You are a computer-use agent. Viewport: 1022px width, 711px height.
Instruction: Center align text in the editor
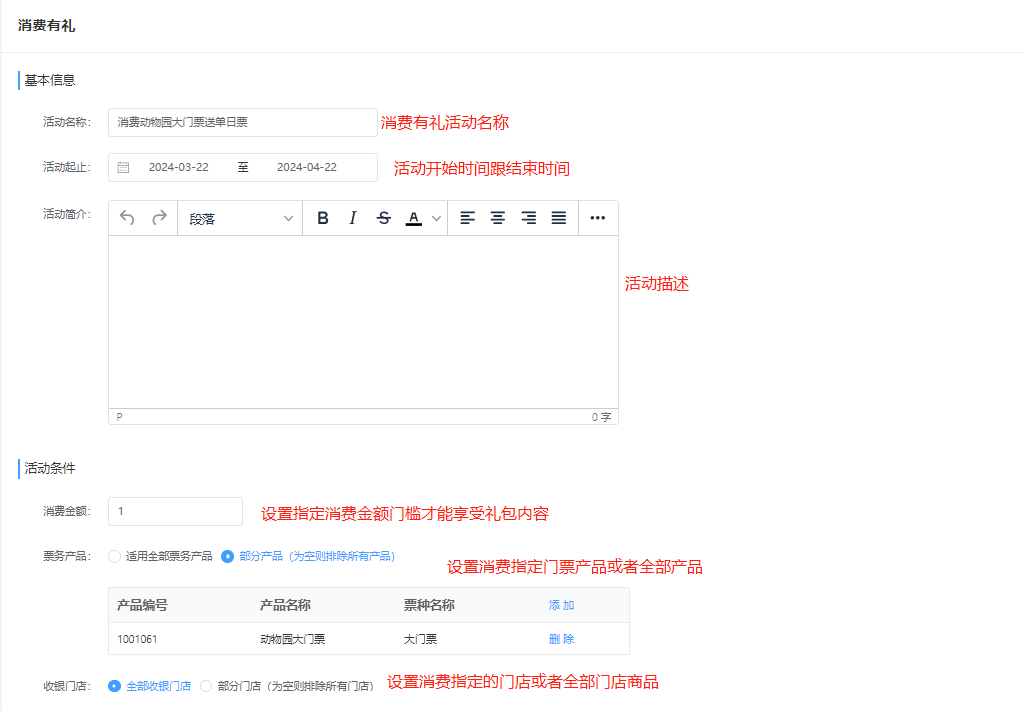[x=497, y=218]
